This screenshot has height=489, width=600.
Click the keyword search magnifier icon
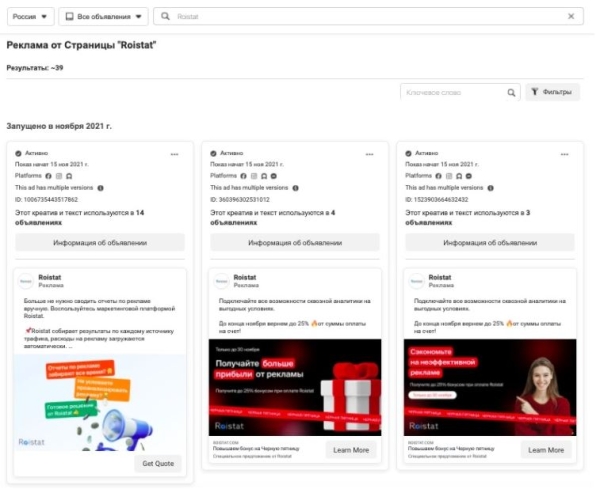coord(511,93)
